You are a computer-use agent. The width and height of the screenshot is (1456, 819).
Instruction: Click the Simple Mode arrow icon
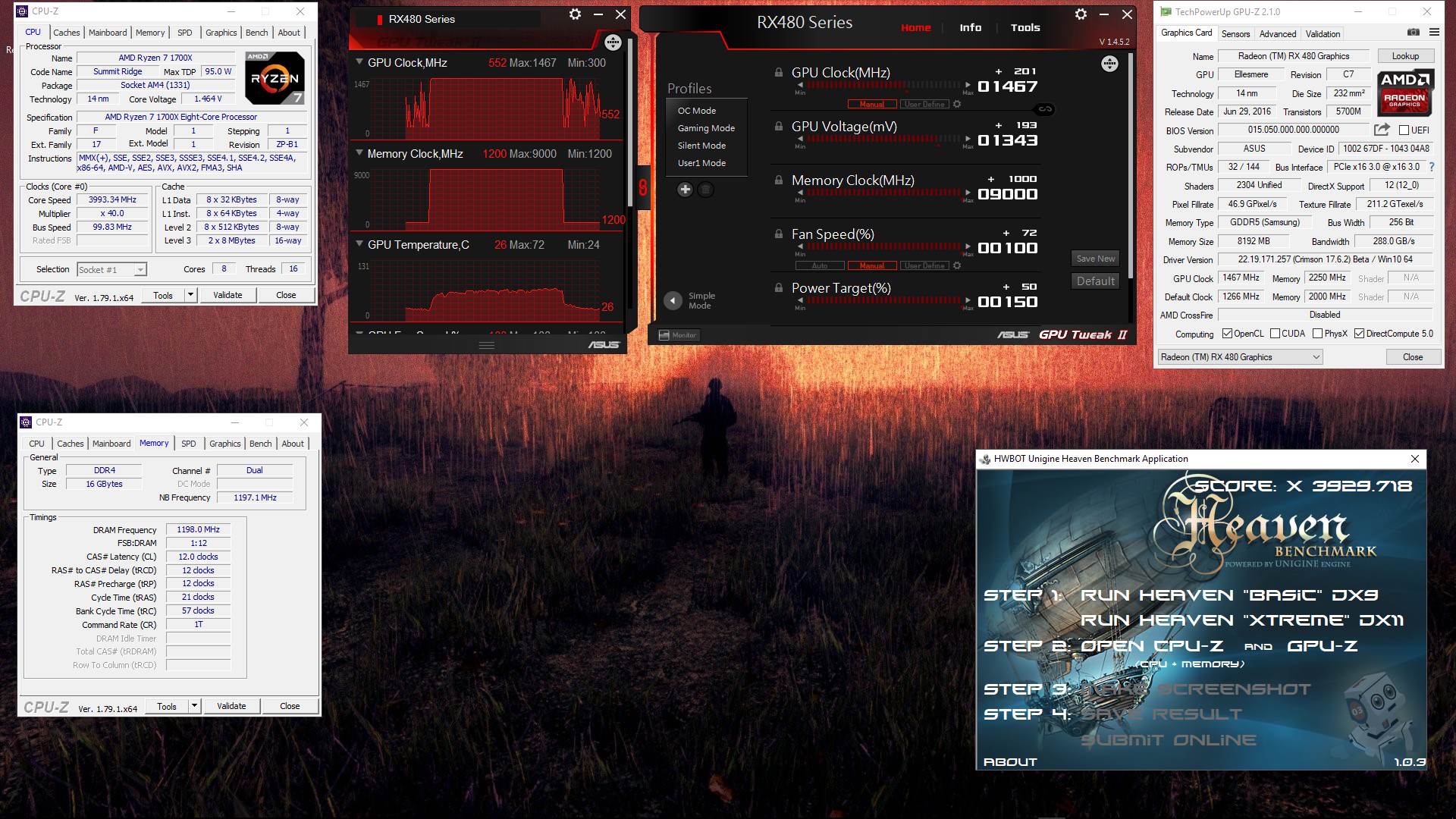tap(673, 301)
